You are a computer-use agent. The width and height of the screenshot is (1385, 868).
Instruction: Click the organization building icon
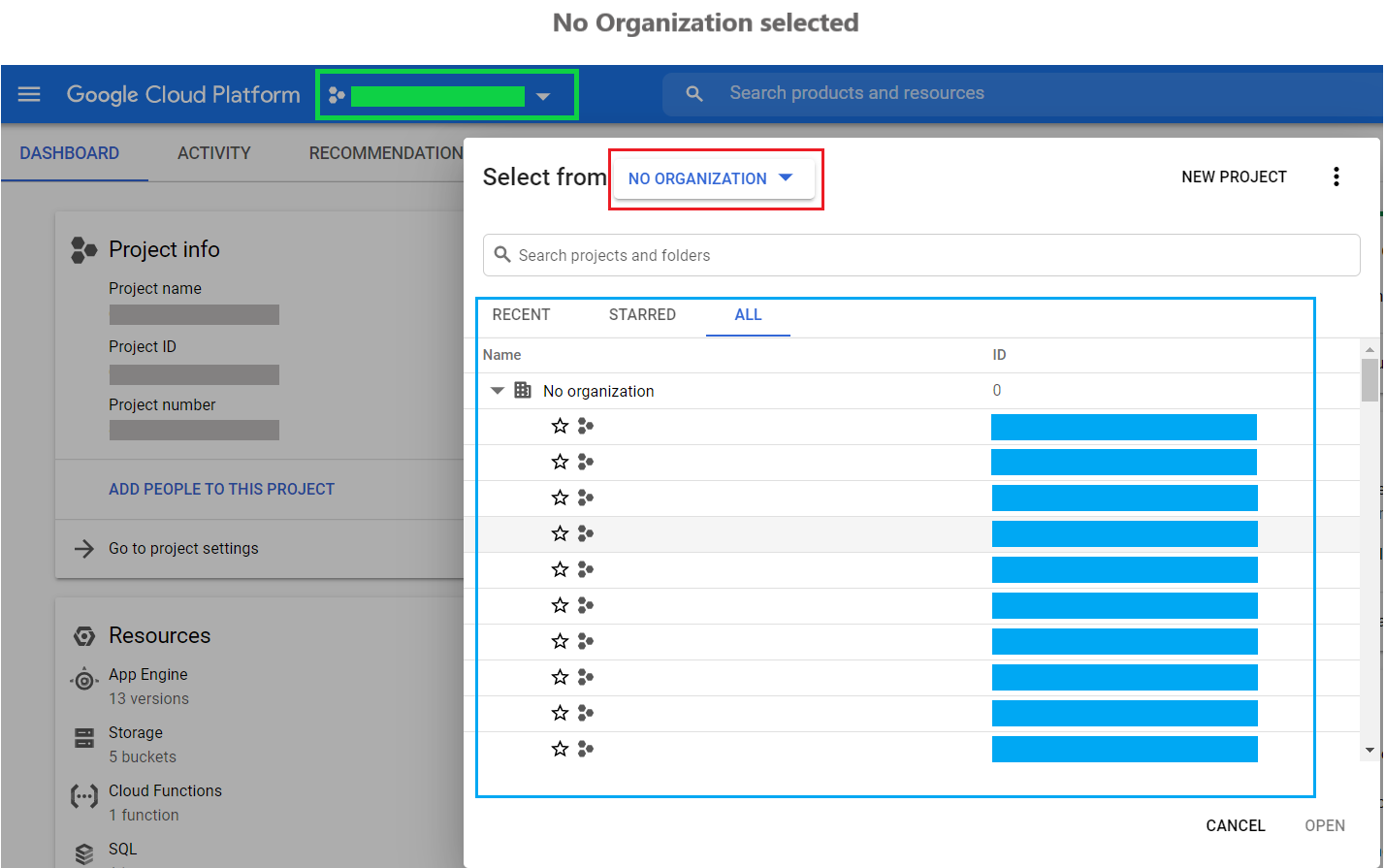(x=523, y=390)
